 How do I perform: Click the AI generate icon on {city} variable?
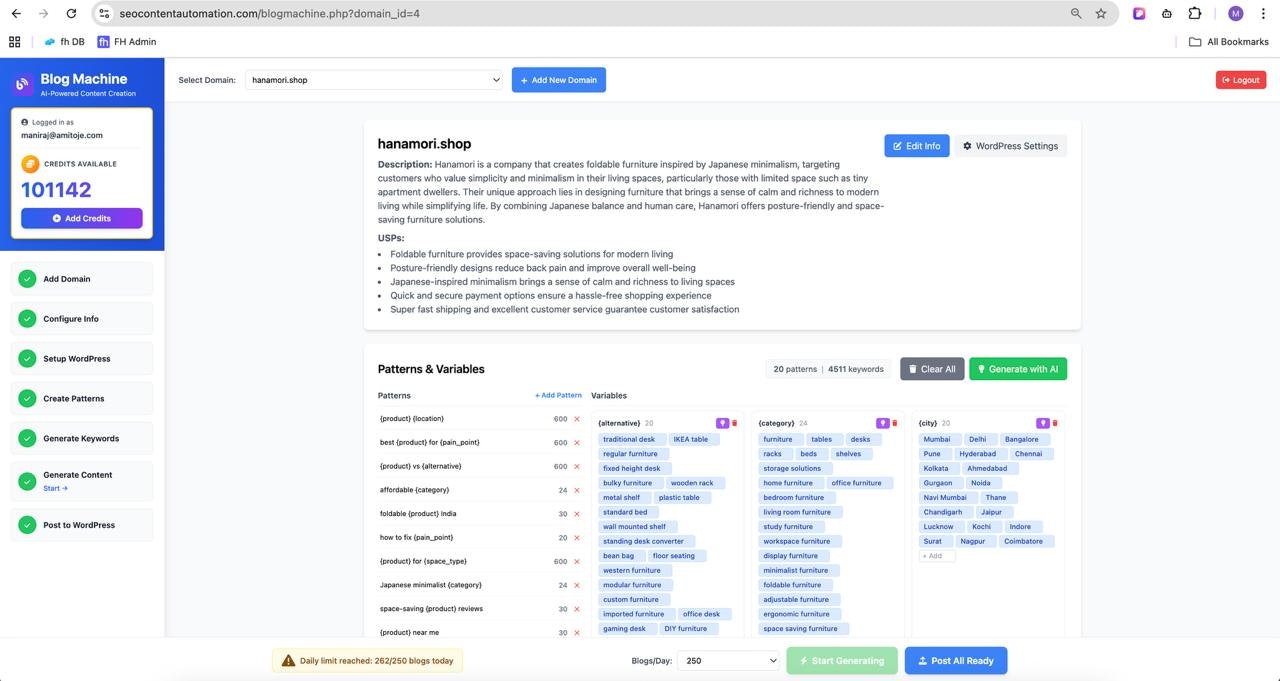[x=1043, y=423]
